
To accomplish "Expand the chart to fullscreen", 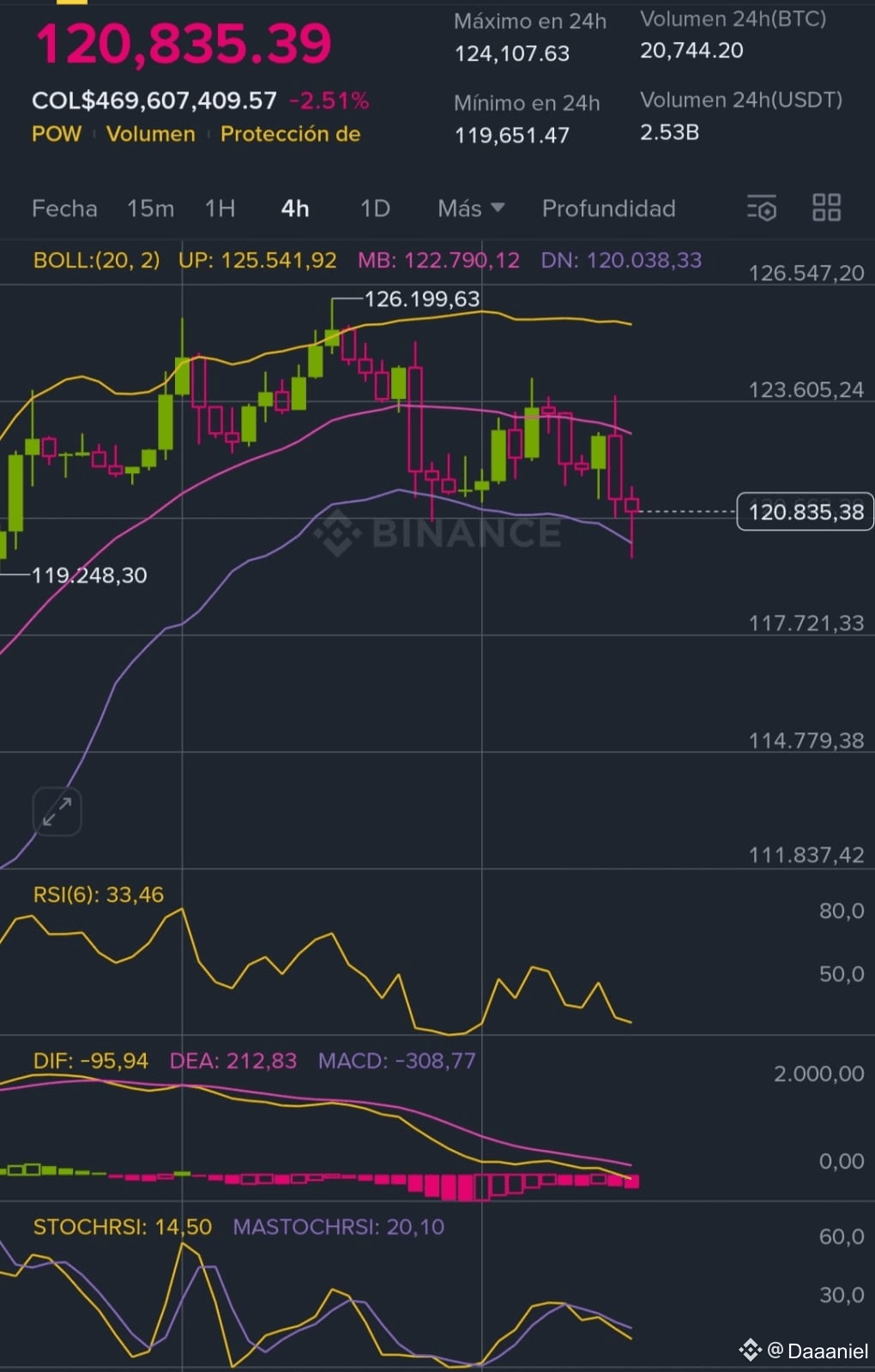I will (57, 811).
